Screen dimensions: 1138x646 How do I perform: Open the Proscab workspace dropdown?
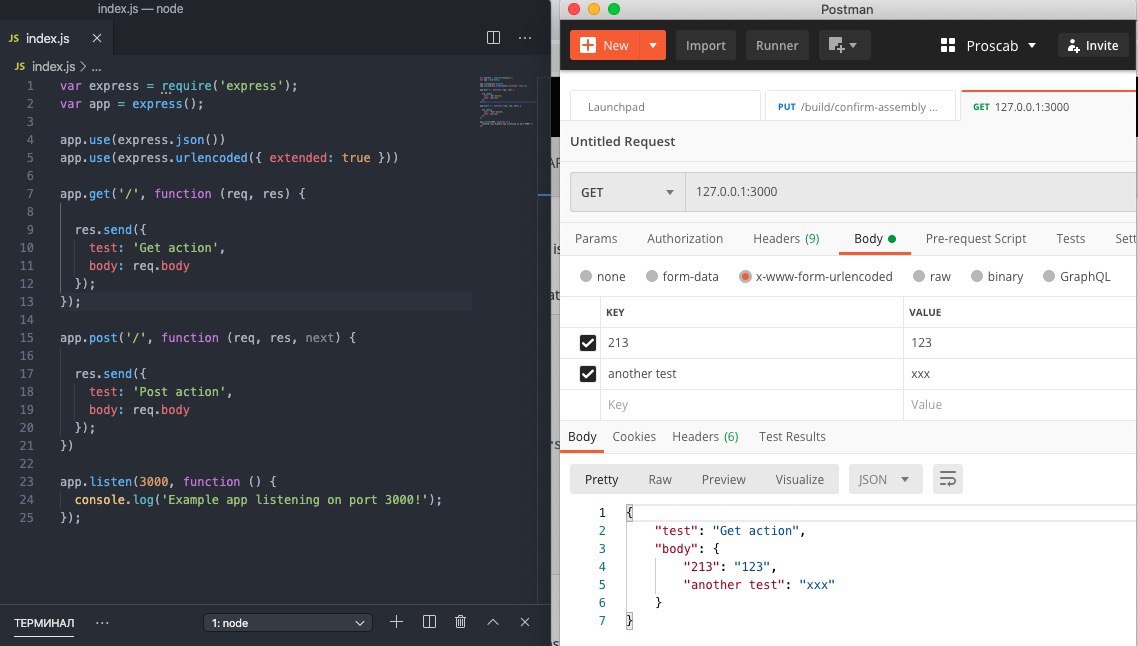pos(988,46)
